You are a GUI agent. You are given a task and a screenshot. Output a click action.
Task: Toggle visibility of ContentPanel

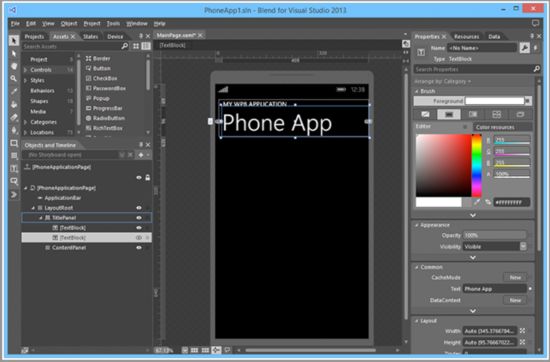click(x=139, y=248)
